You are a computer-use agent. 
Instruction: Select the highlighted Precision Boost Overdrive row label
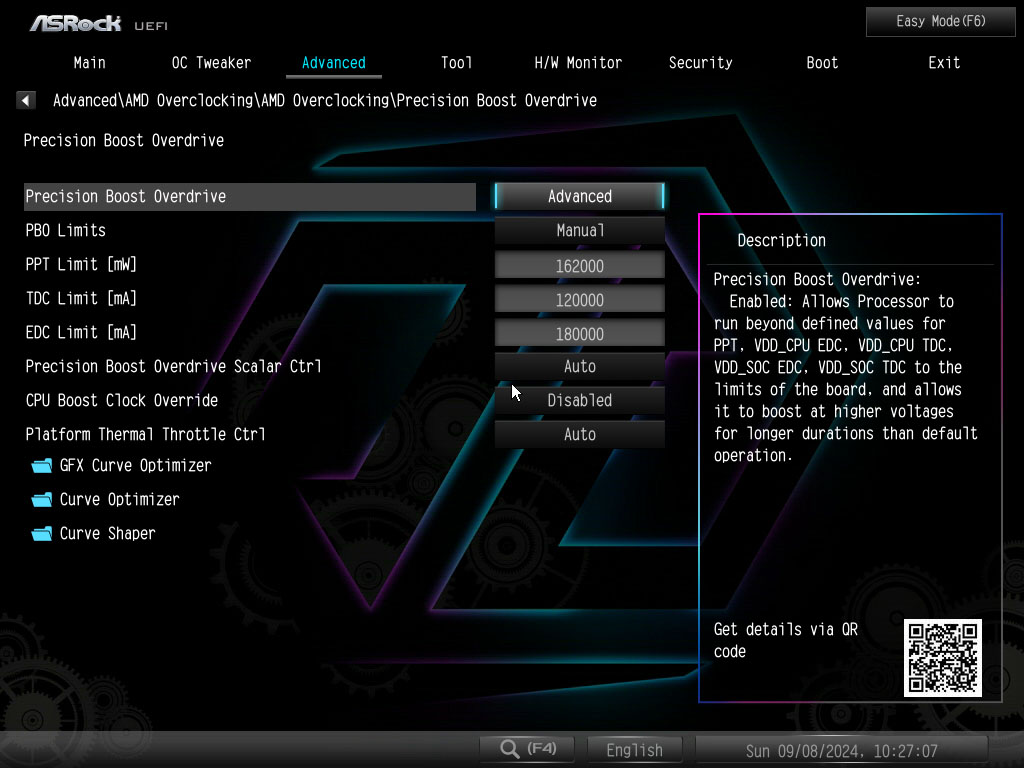125,197
